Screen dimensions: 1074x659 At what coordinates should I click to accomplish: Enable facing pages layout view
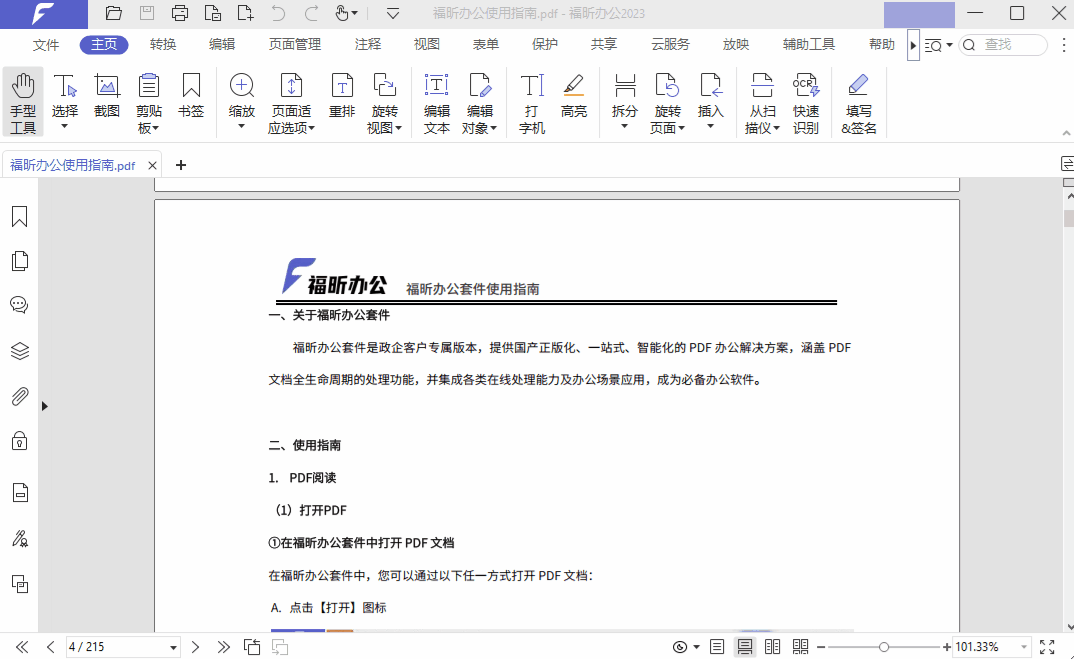(x=771, y=646)
